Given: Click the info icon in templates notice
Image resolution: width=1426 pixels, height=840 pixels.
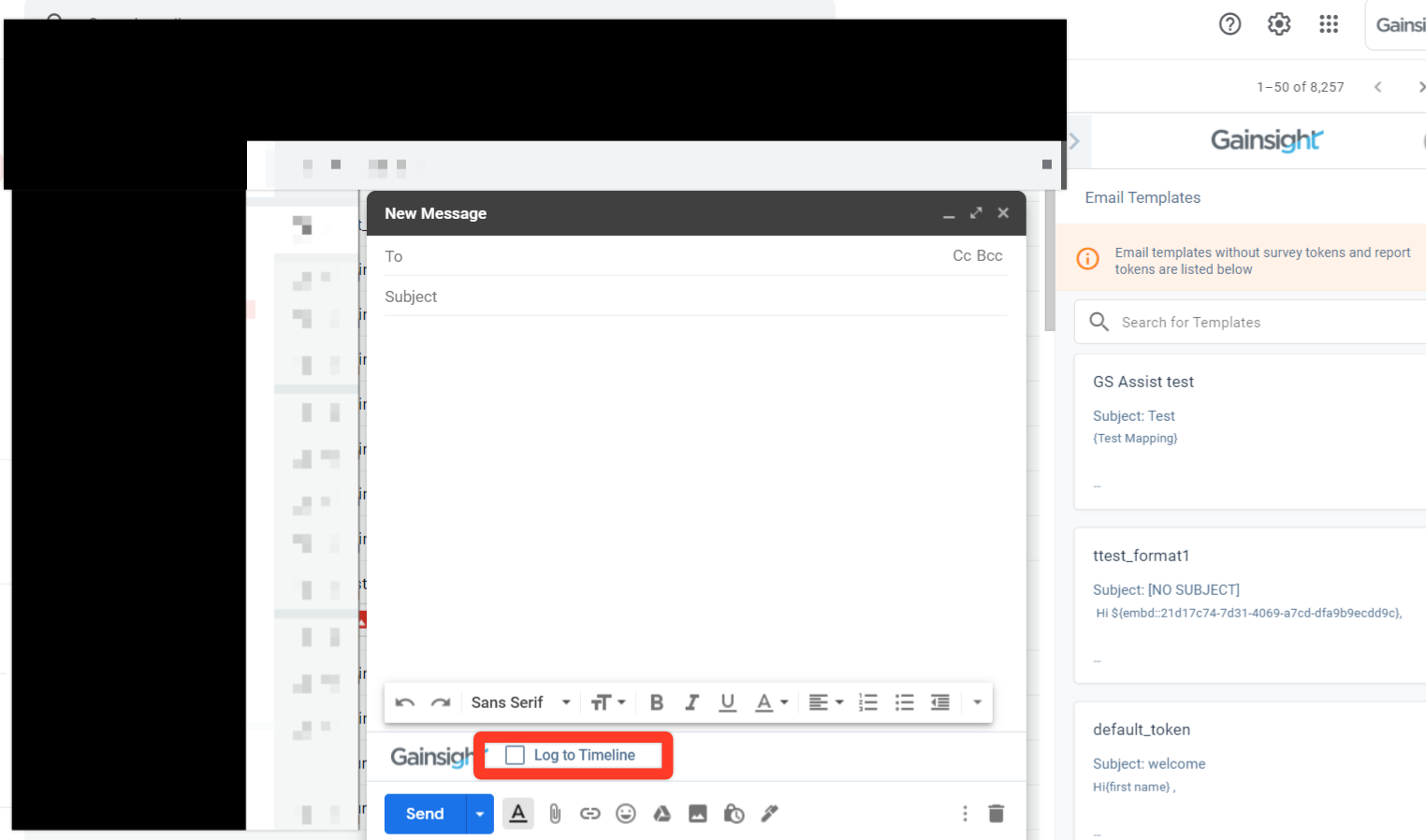Looking at the screenshot, I should point(1087,259).
